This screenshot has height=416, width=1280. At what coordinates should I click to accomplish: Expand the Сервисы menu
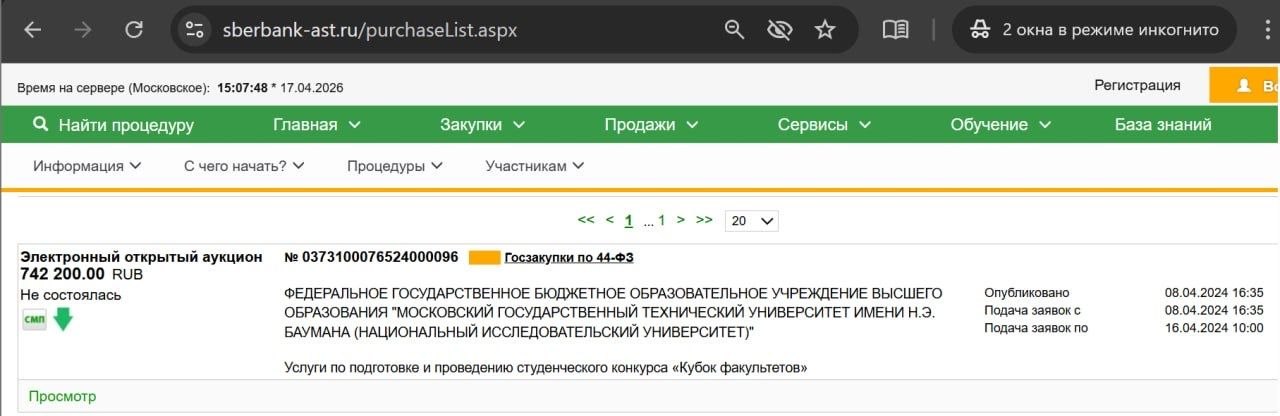[825, 125]
